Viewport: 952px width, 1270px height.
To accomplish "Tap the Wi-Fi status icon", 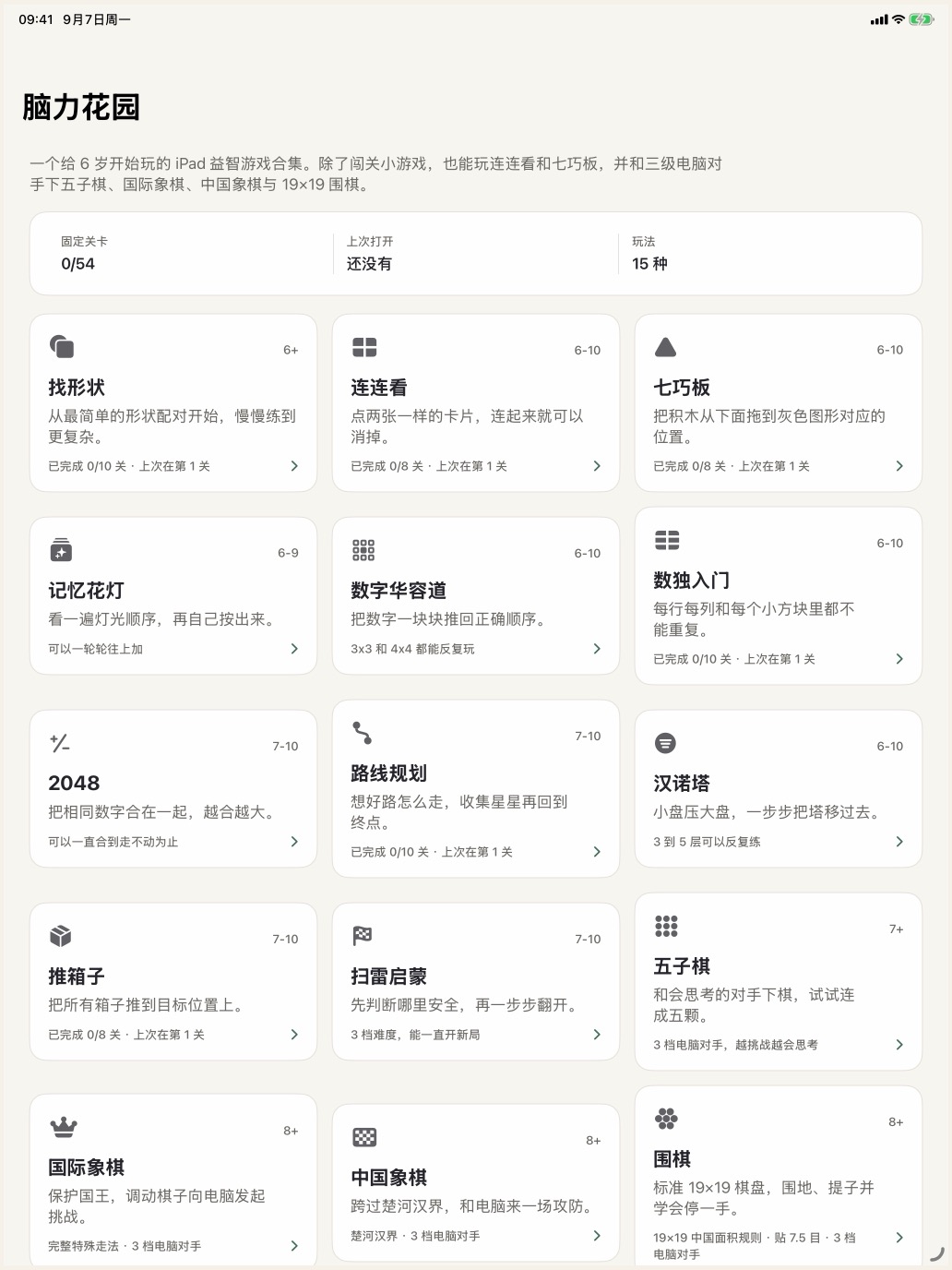I will (x=898, y=19).
